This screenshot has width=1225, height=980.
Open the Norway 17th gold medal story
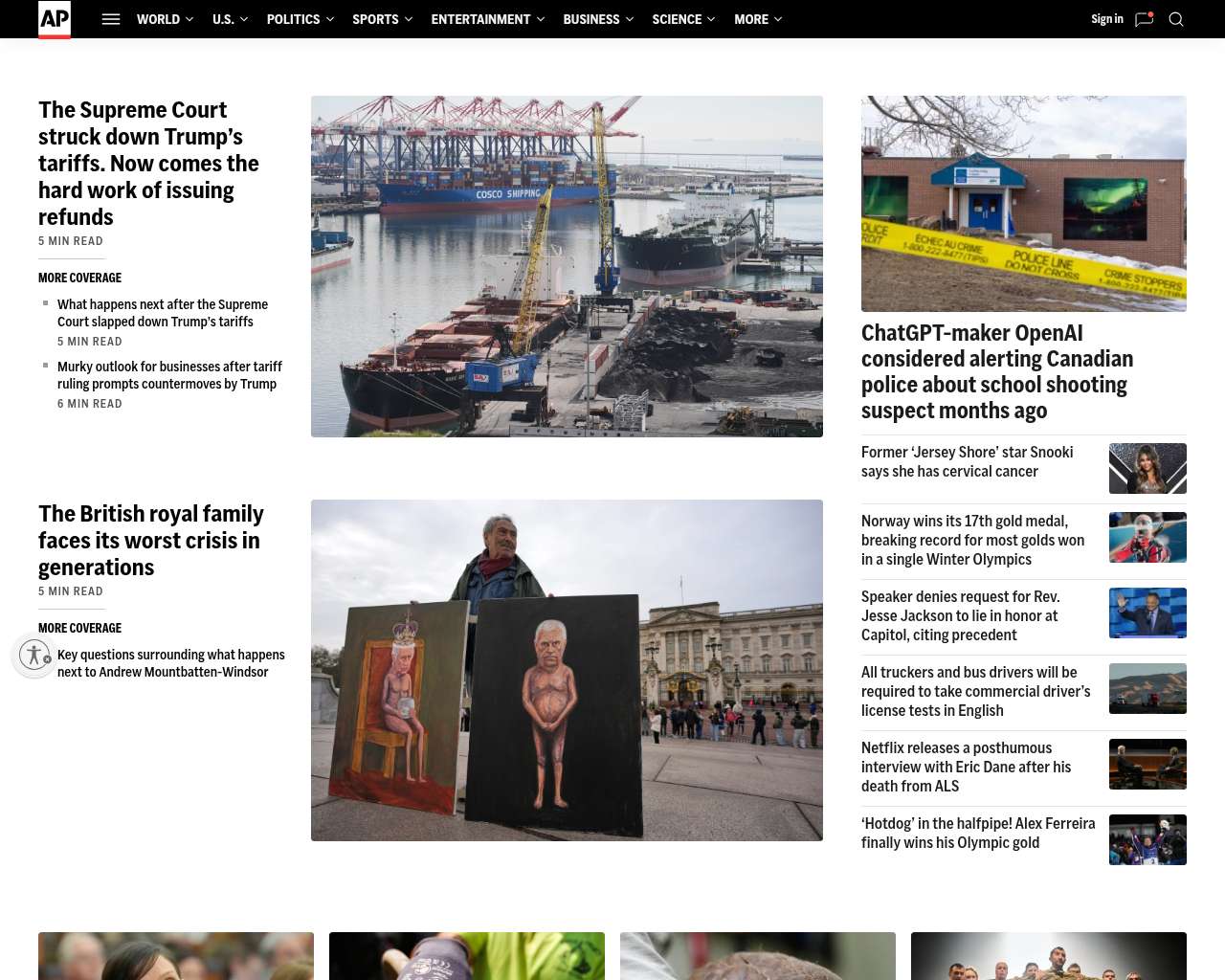click(972, 541)
